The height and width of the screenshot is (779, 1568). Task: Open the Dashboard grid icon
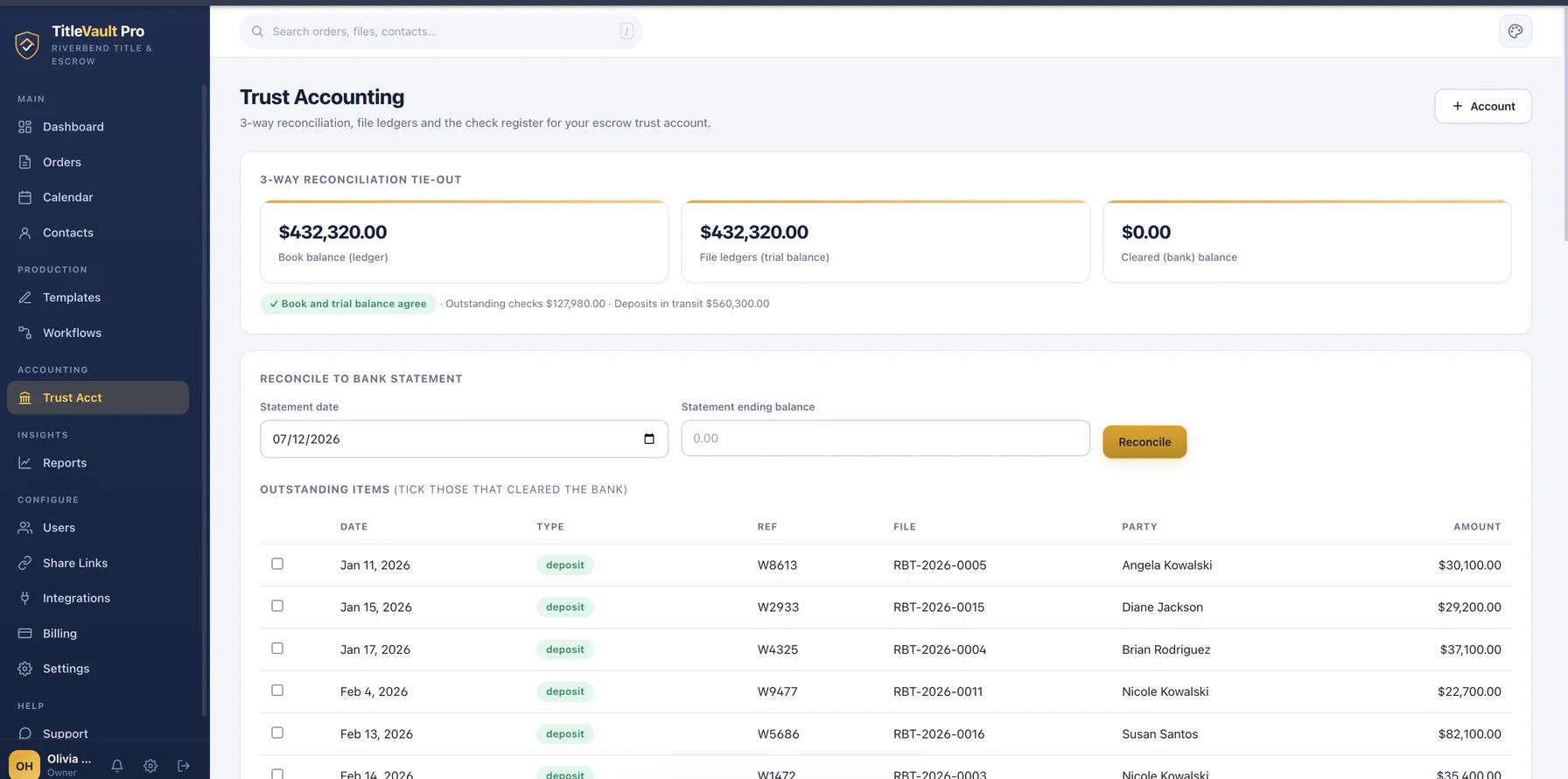pos(24,127)
